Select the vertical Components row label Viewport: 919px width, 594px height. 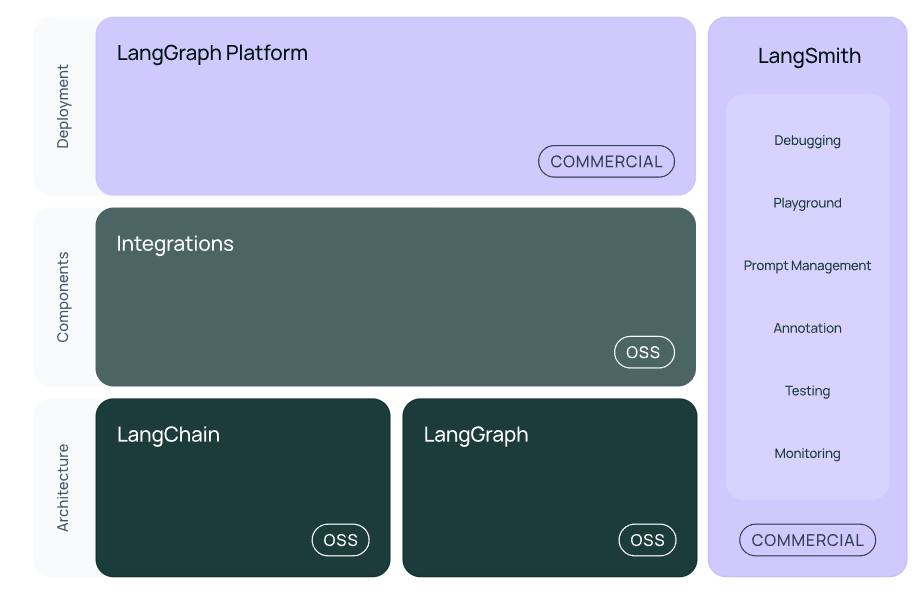point(64,297)
